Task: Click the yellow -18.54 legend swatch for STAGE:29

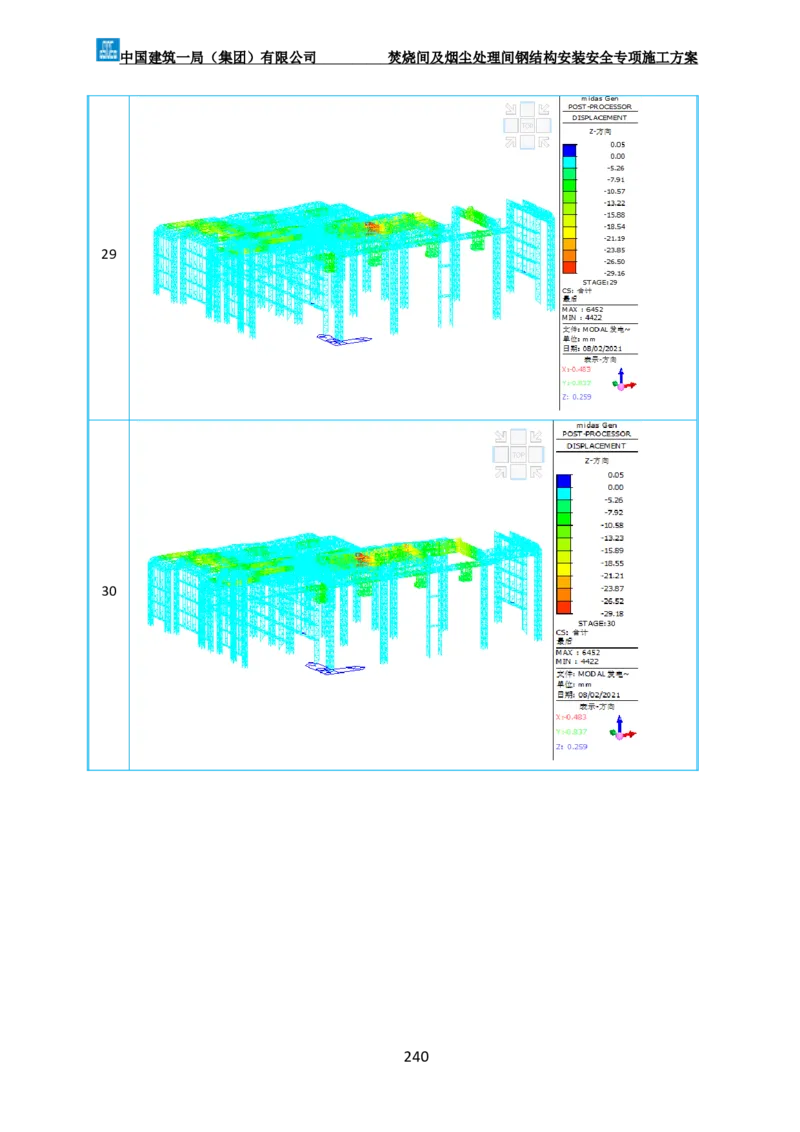Action: 569,232
